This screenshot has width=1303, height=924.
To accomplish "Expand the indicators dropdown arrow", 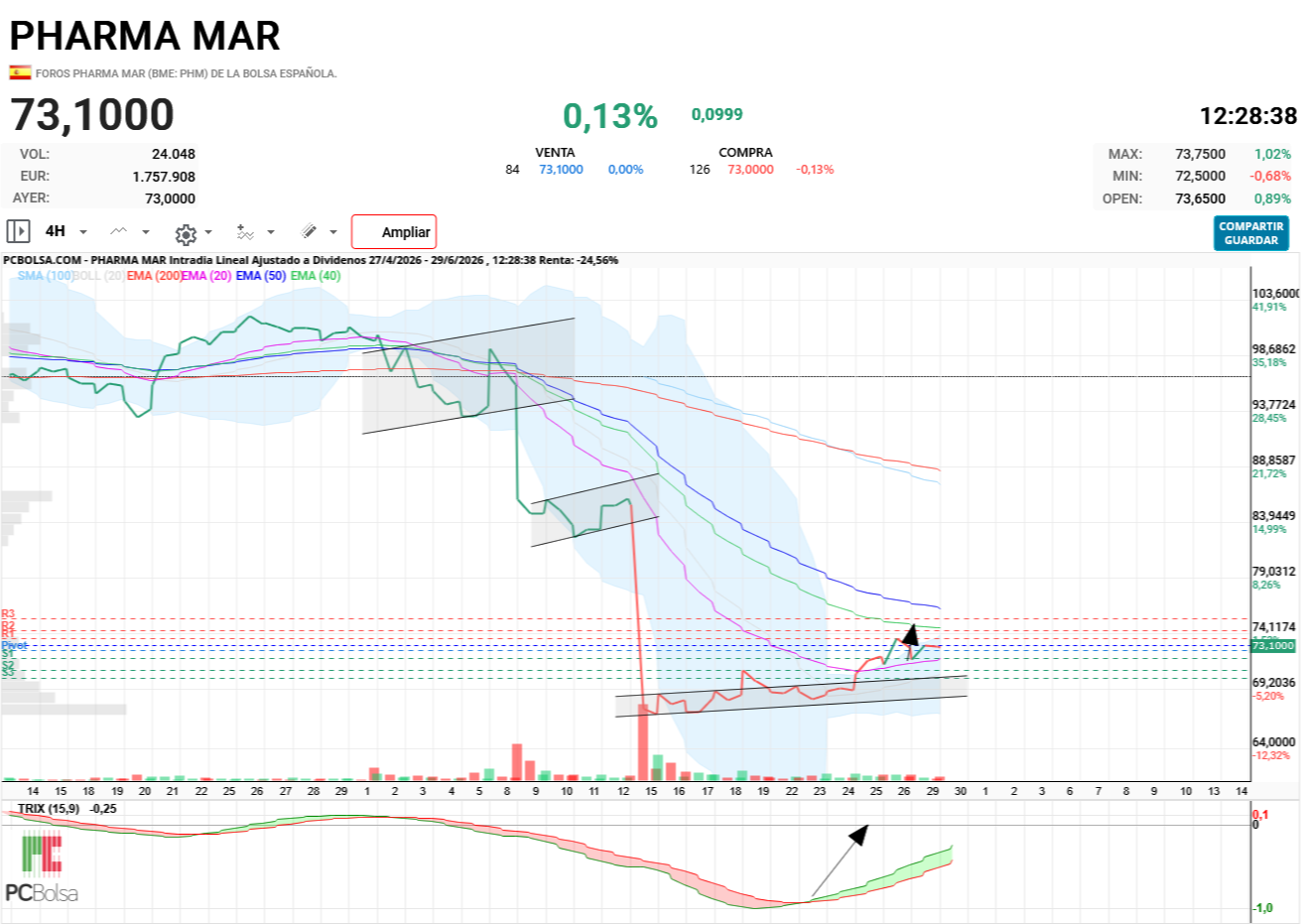I will click(x=271, y=232).
